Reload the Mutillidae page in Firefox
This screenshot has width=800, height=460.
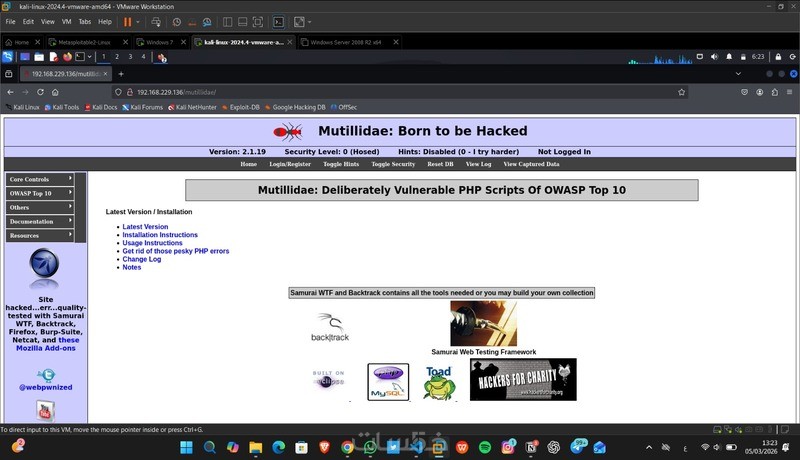[40, 92]
